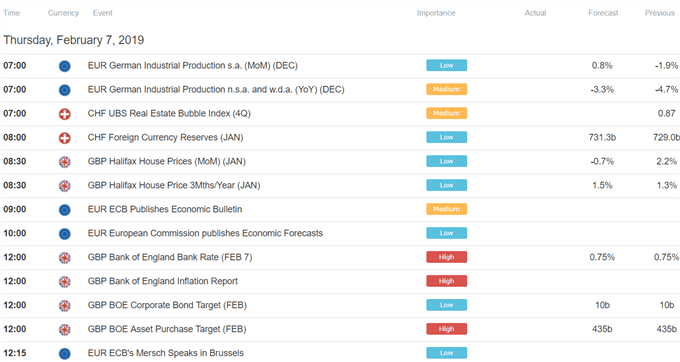The image size is (680, 362).
Task: Click UK flag icon for Bank of England Bank Rate
Action: click(65, 258)
